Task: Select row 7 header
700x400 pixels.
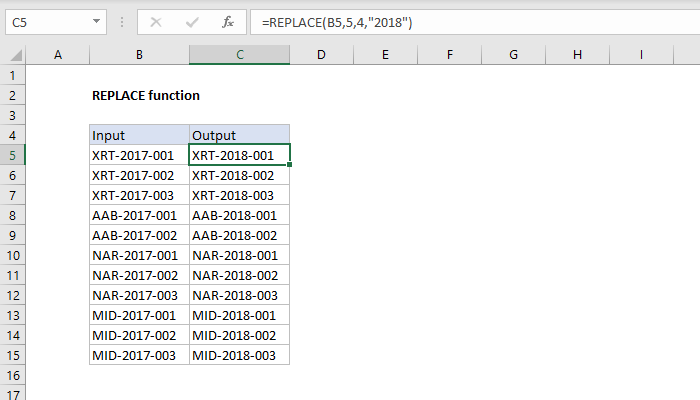Action: click(12, 196)
